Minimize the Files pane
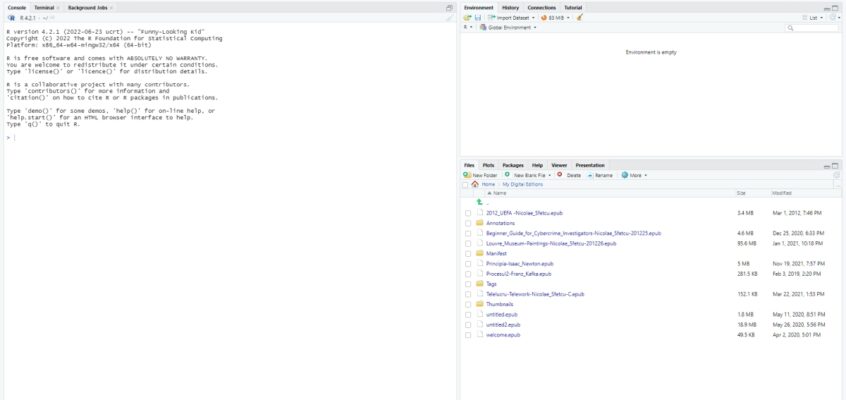 [x=827, y=166]
